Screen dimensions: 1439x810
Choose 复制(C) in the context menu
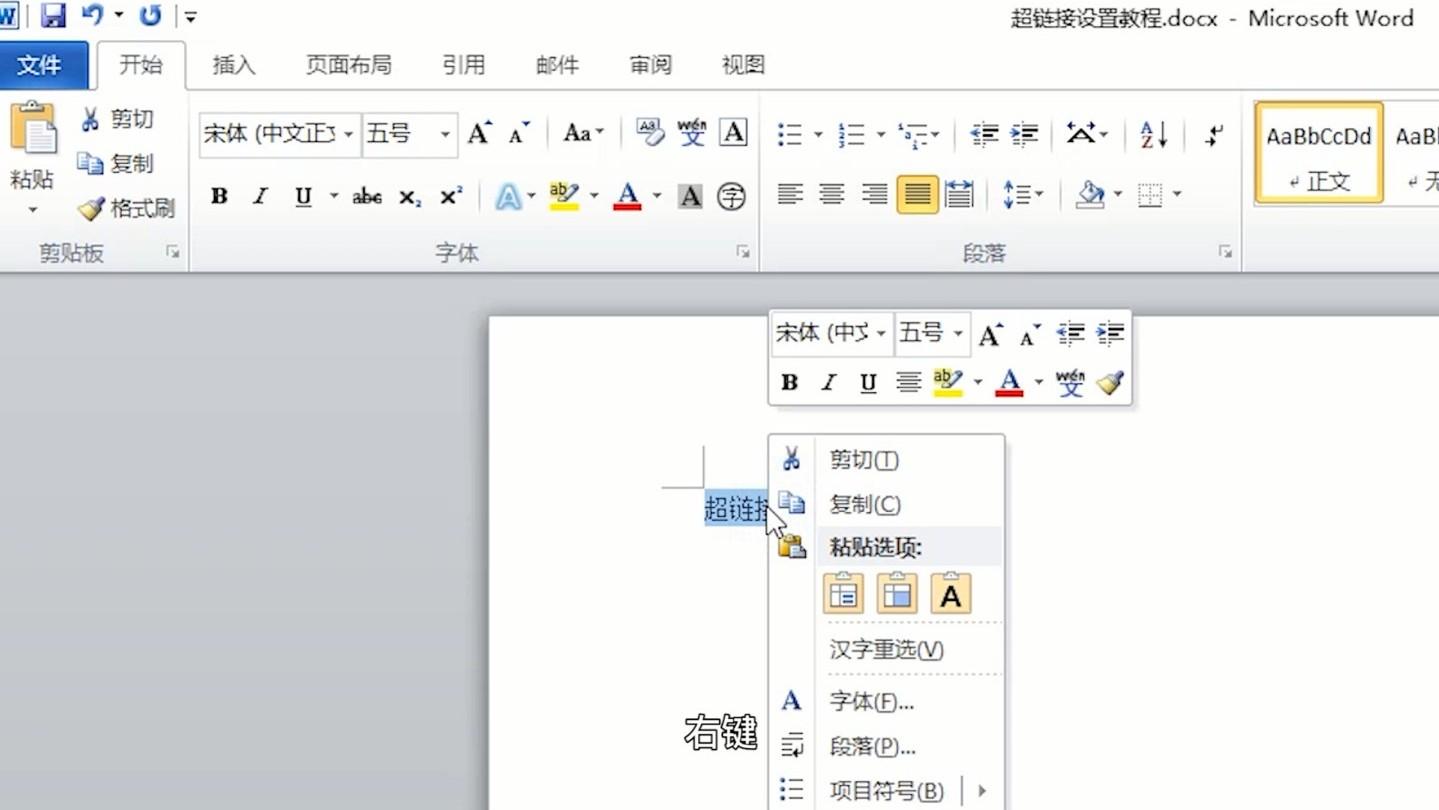pyautogui.click(x=887, y=505)
